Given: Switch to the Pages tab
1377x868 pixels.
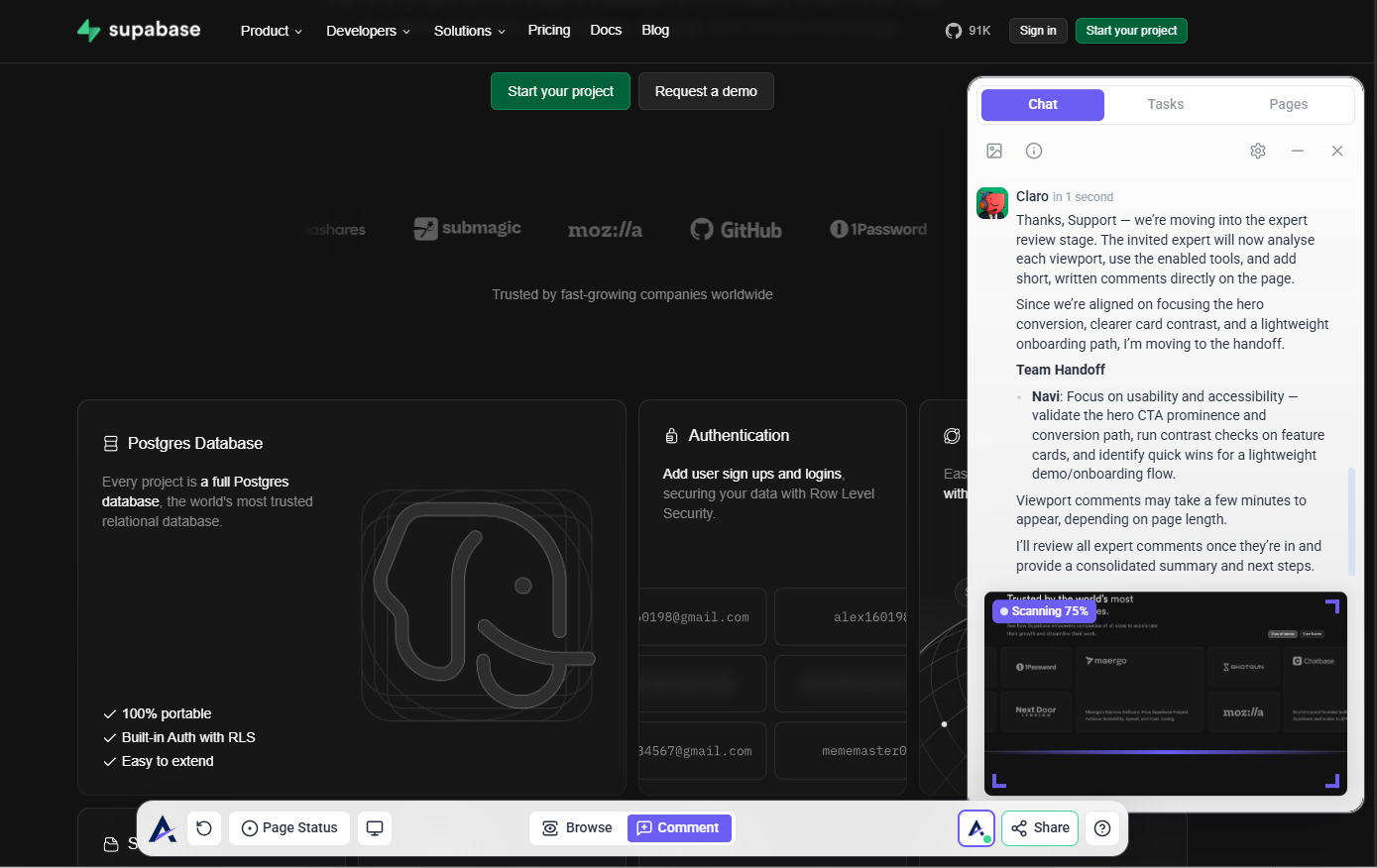Looking at the screenshot, I should (1288, 104).
